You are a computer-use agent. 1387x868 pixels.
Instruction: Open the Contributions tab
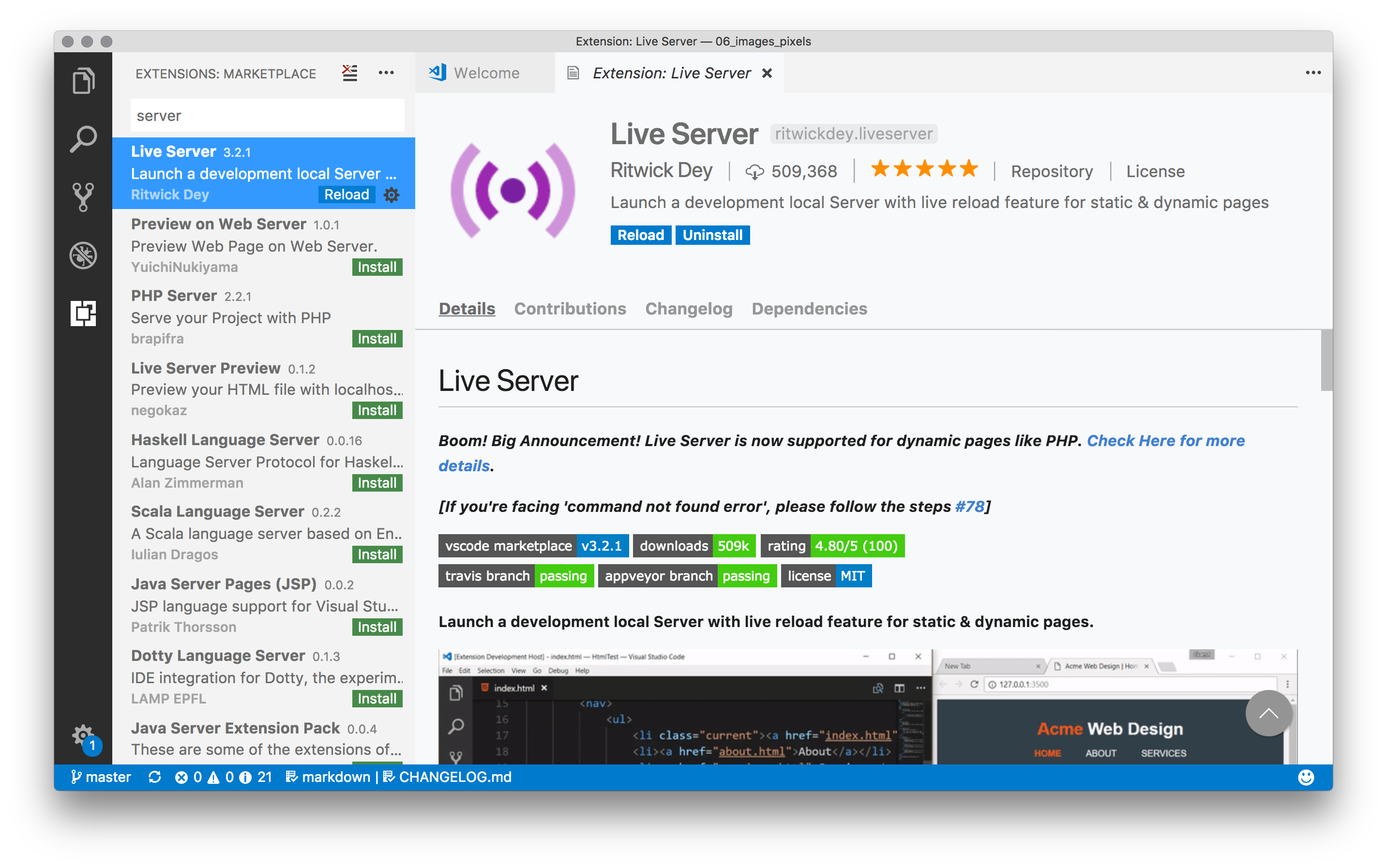(x=570, y=309)
